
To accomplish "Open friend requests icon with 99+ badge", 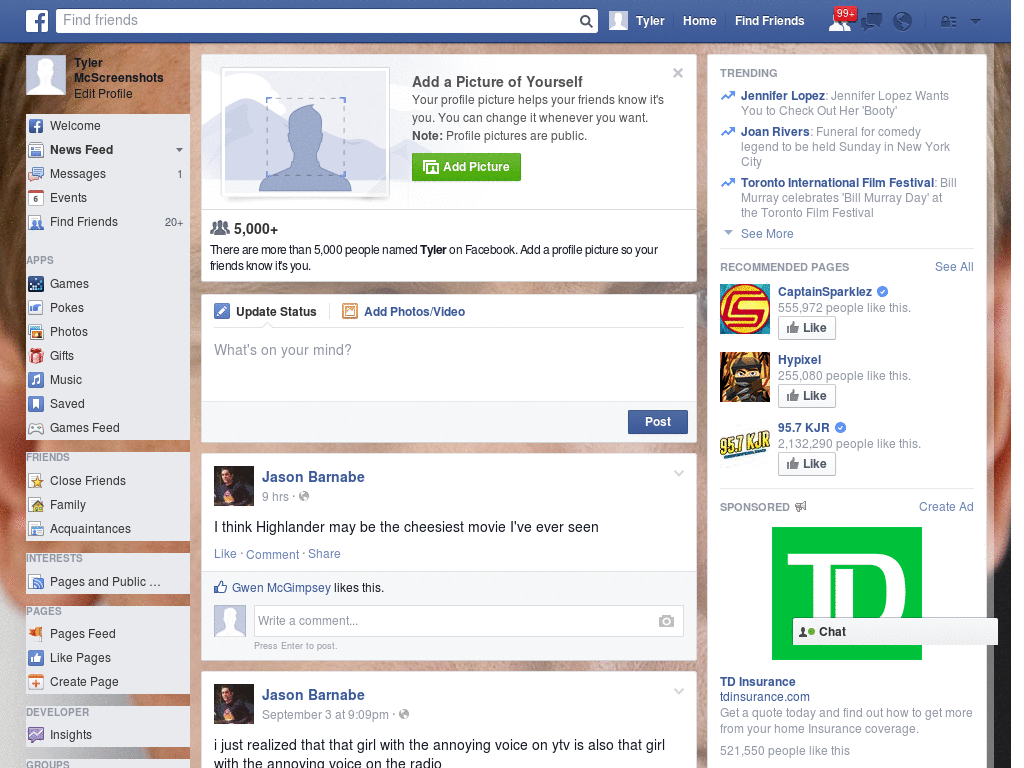I will 841,20.
